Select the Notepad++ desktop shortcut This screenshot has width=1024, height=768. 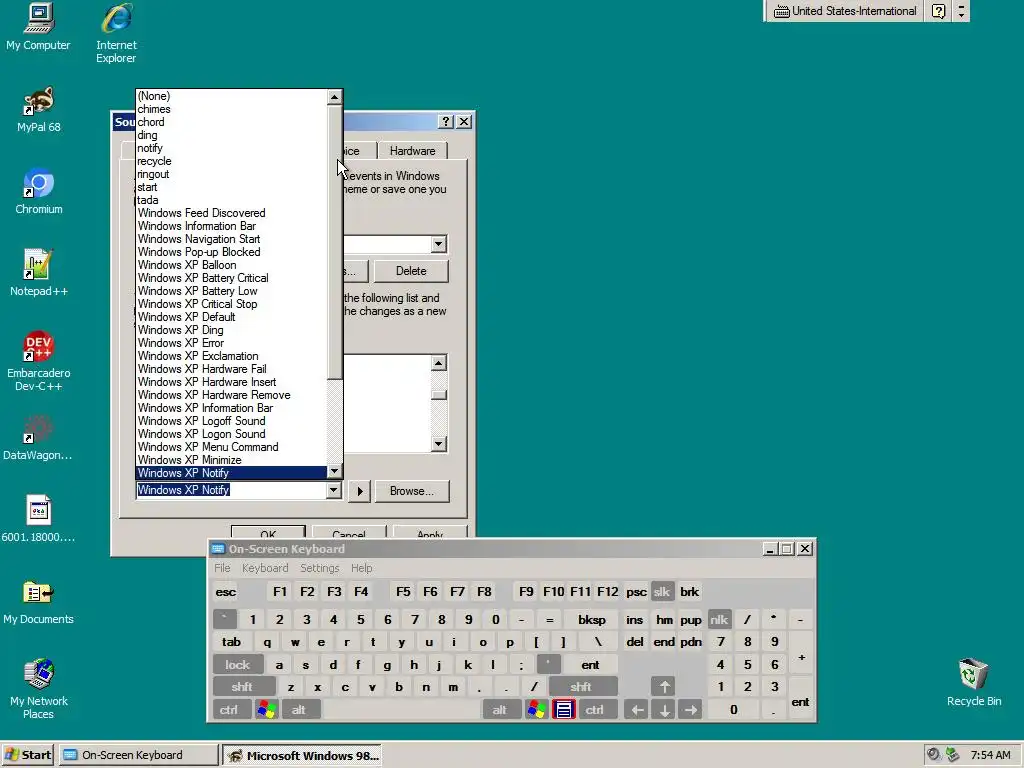point(39,273)
